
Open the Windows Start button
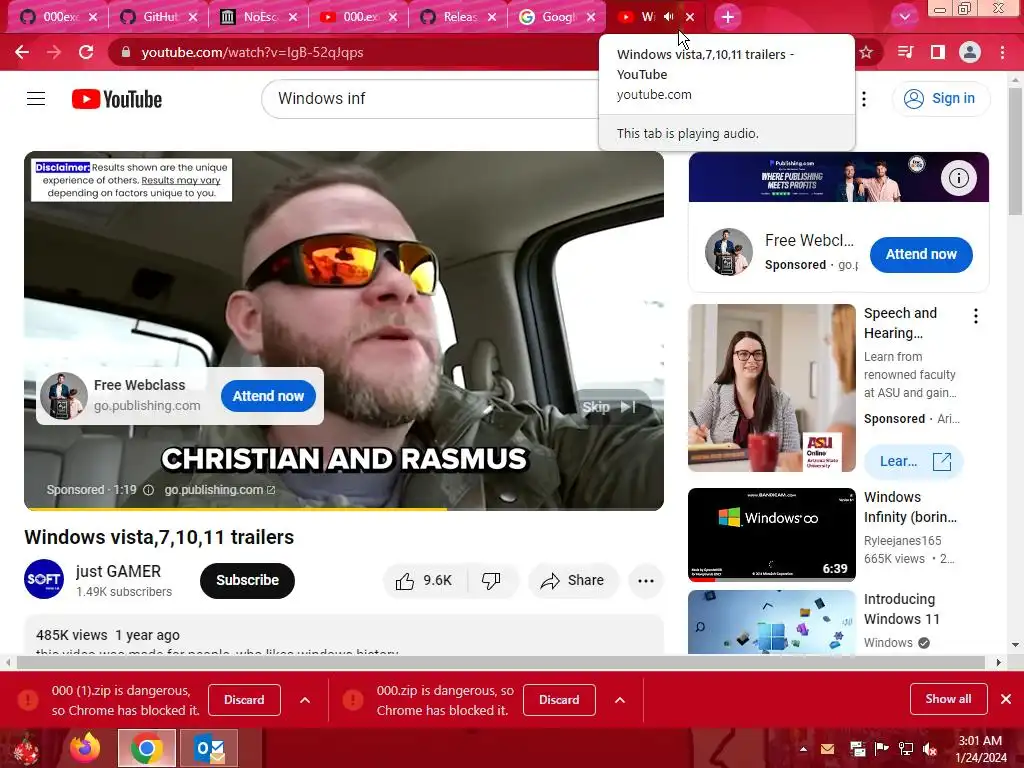(x=25, y=748)
